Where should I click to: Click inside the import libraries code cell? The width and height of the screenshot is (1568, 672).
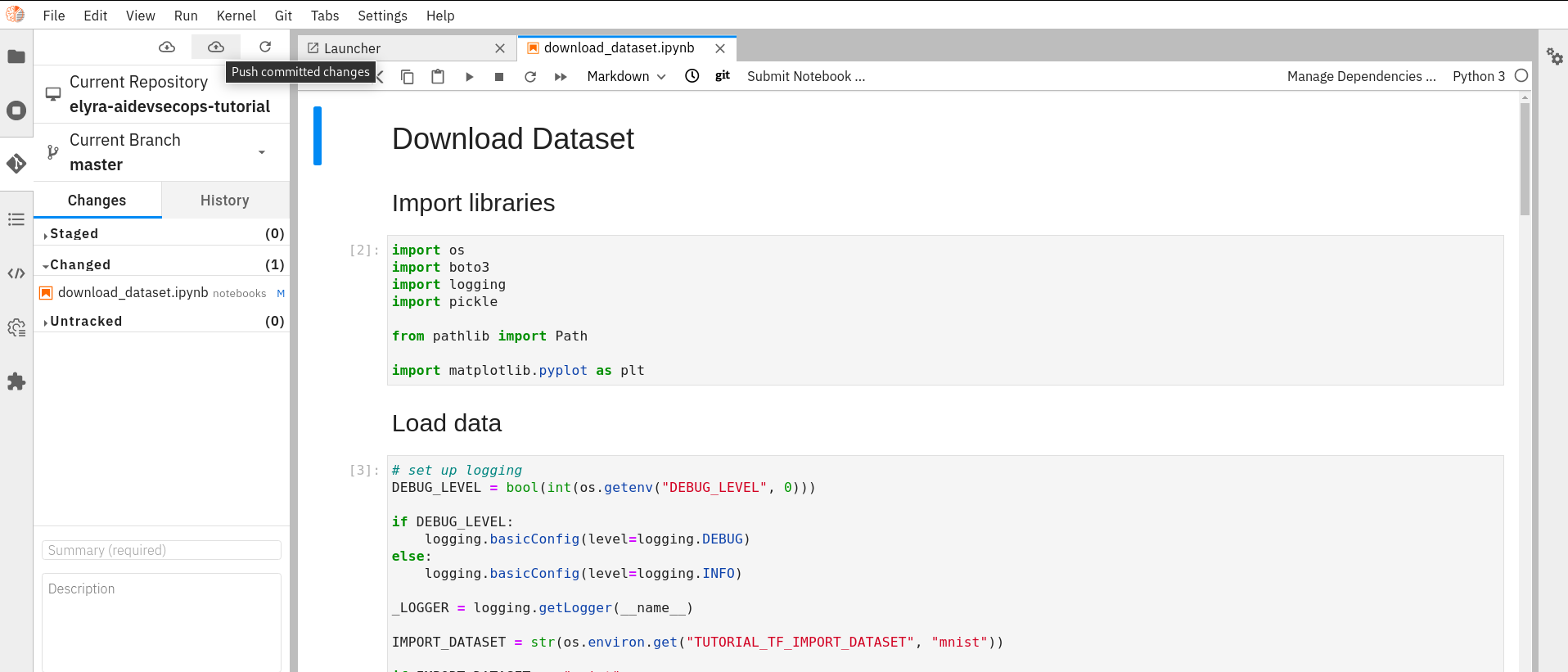tap(945, 310)
